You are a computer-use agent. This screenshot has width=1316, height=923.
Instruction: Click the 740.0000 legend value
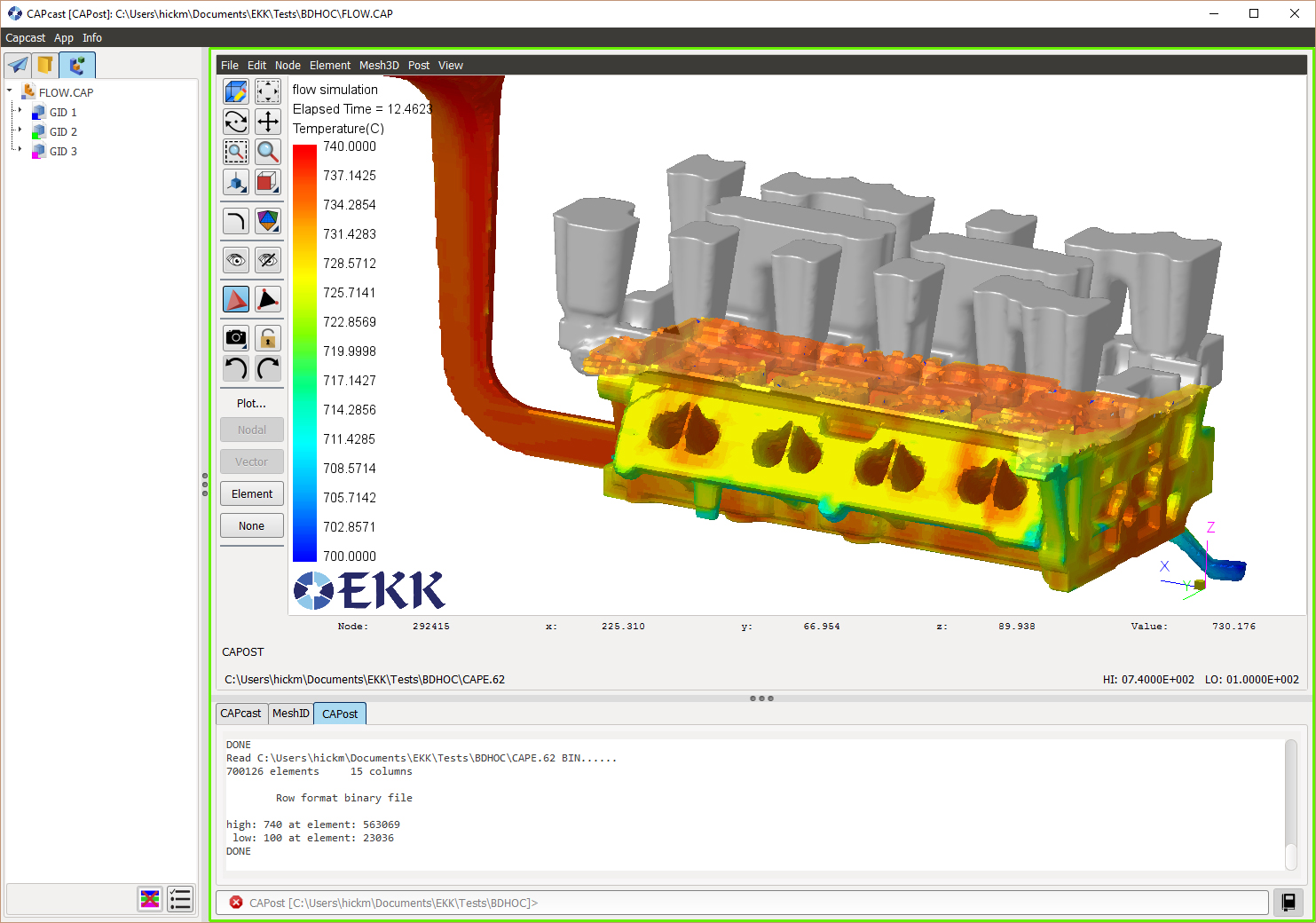coord(350,146)
